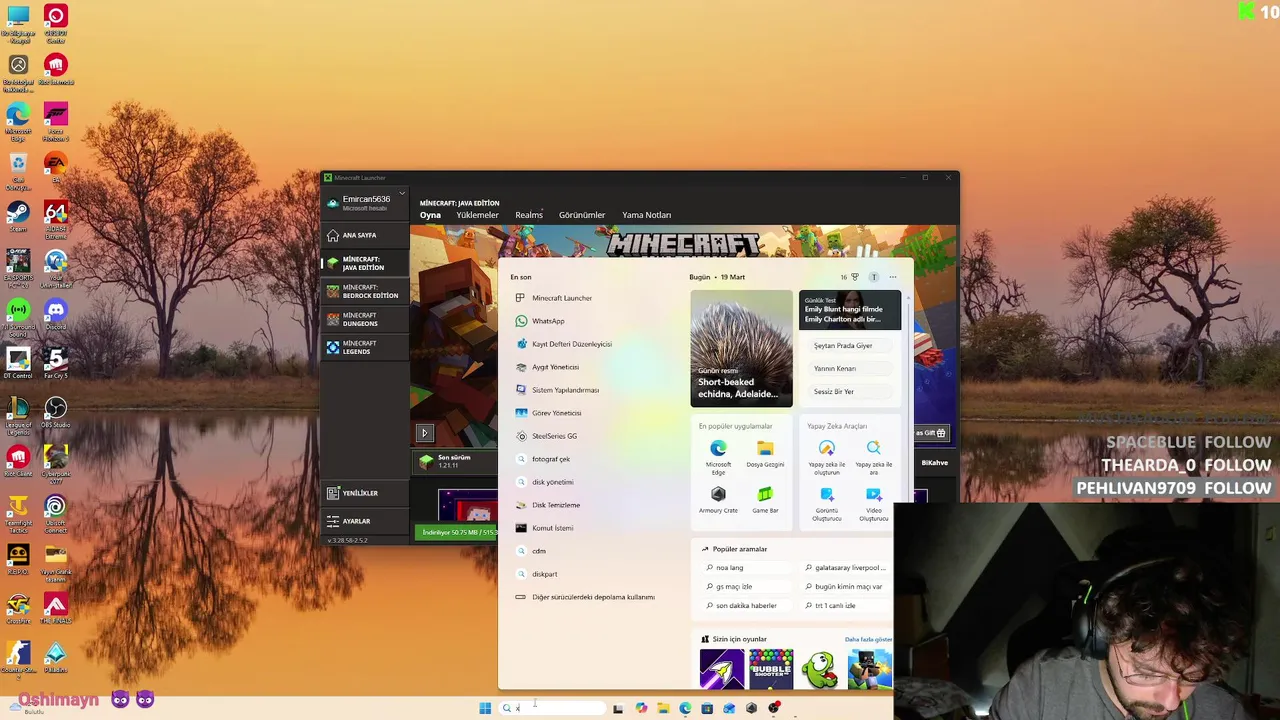Viewport: 1280px width, 720px height.
Task: Open Bubble Shooter game thumbnail
Action: (771, 669)
